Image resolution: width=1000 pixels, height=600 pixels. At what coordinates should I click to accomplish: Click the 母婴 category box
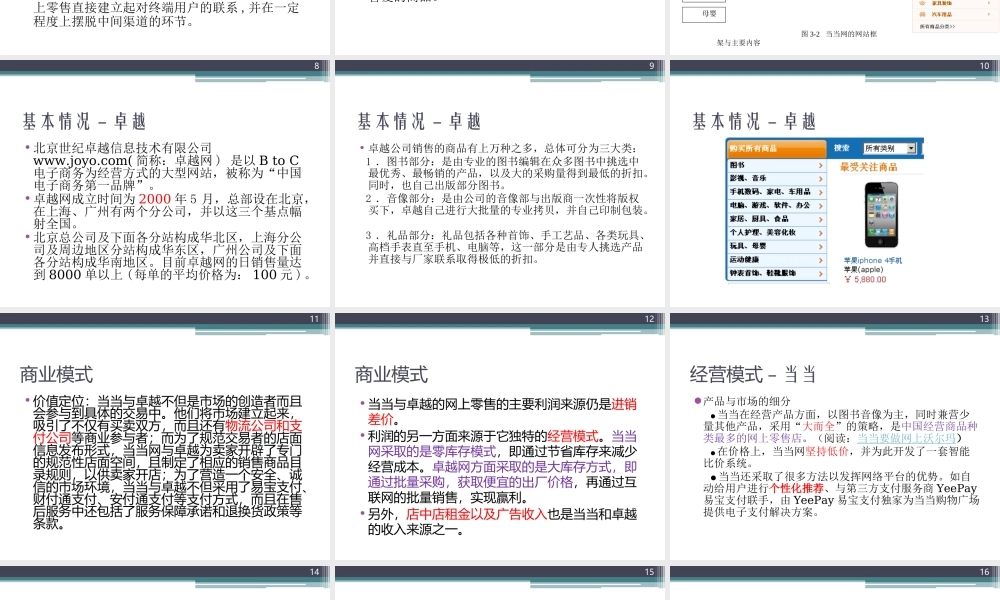[x=704, y=14]
